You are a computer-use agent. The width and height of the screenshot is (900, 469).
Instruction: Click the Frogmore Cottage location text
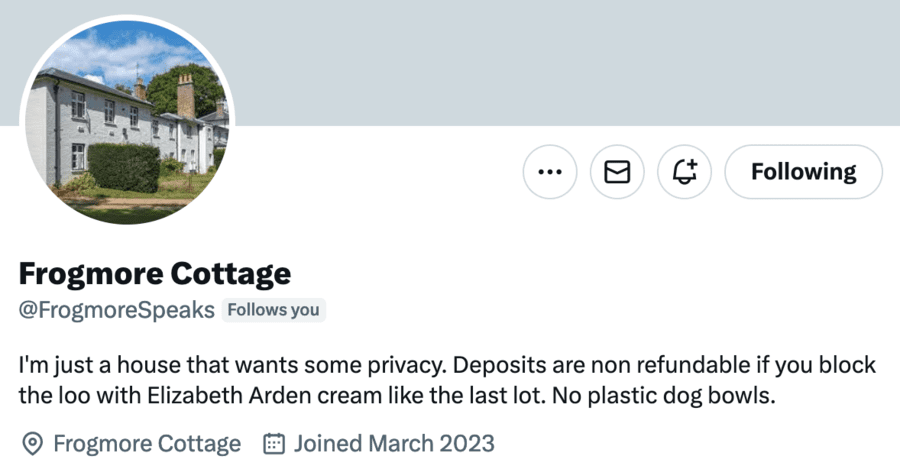click(x=147, y=443)
